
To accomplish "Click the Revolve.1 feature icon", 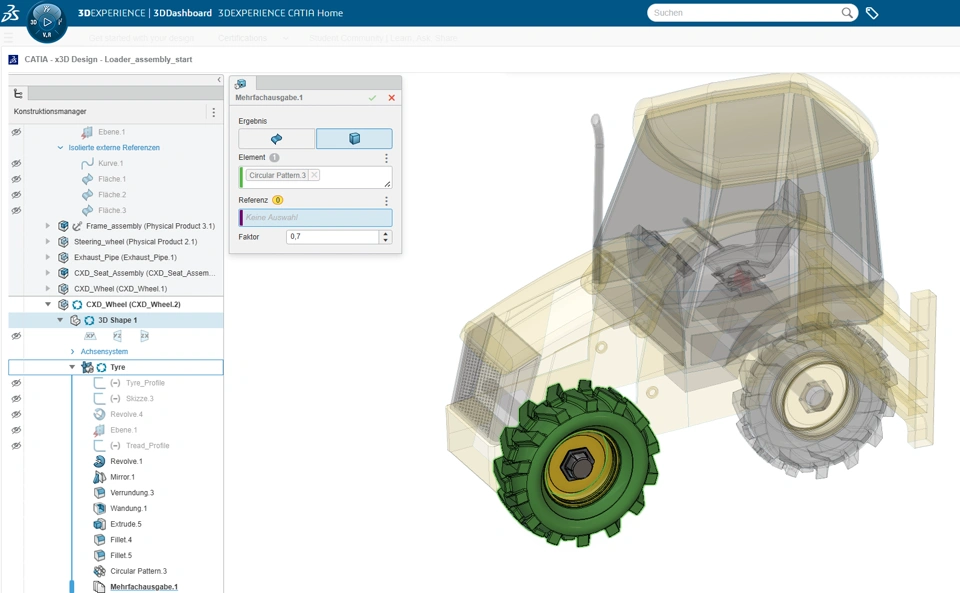I will click(x=99, y=461).
